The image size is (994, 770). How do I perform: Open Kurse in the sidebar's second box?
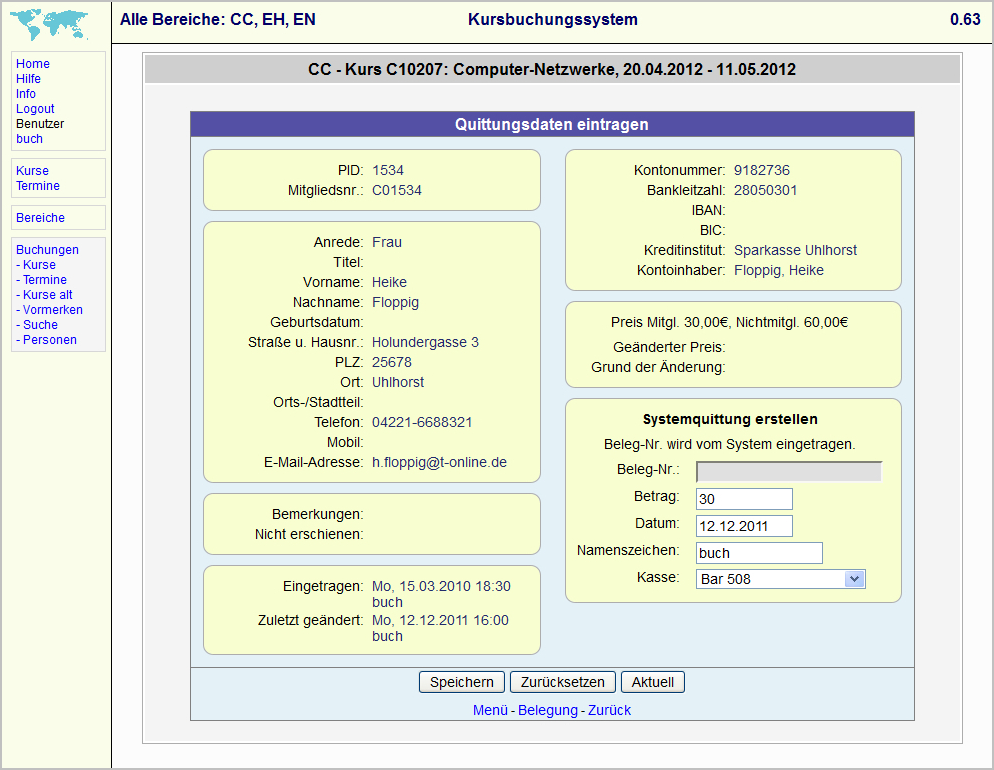pos(32,170)
